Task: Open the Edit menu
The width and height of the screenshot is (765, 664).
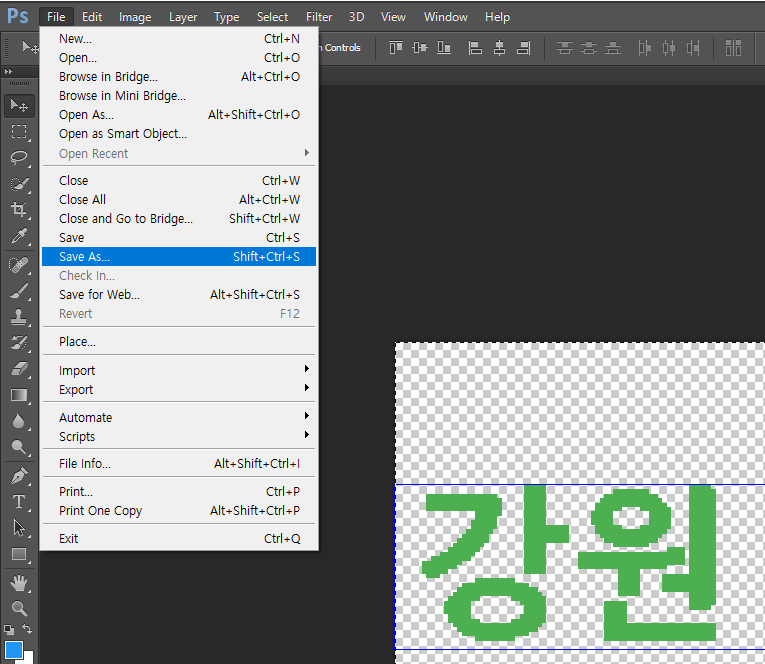Action: tap(92, 17)
